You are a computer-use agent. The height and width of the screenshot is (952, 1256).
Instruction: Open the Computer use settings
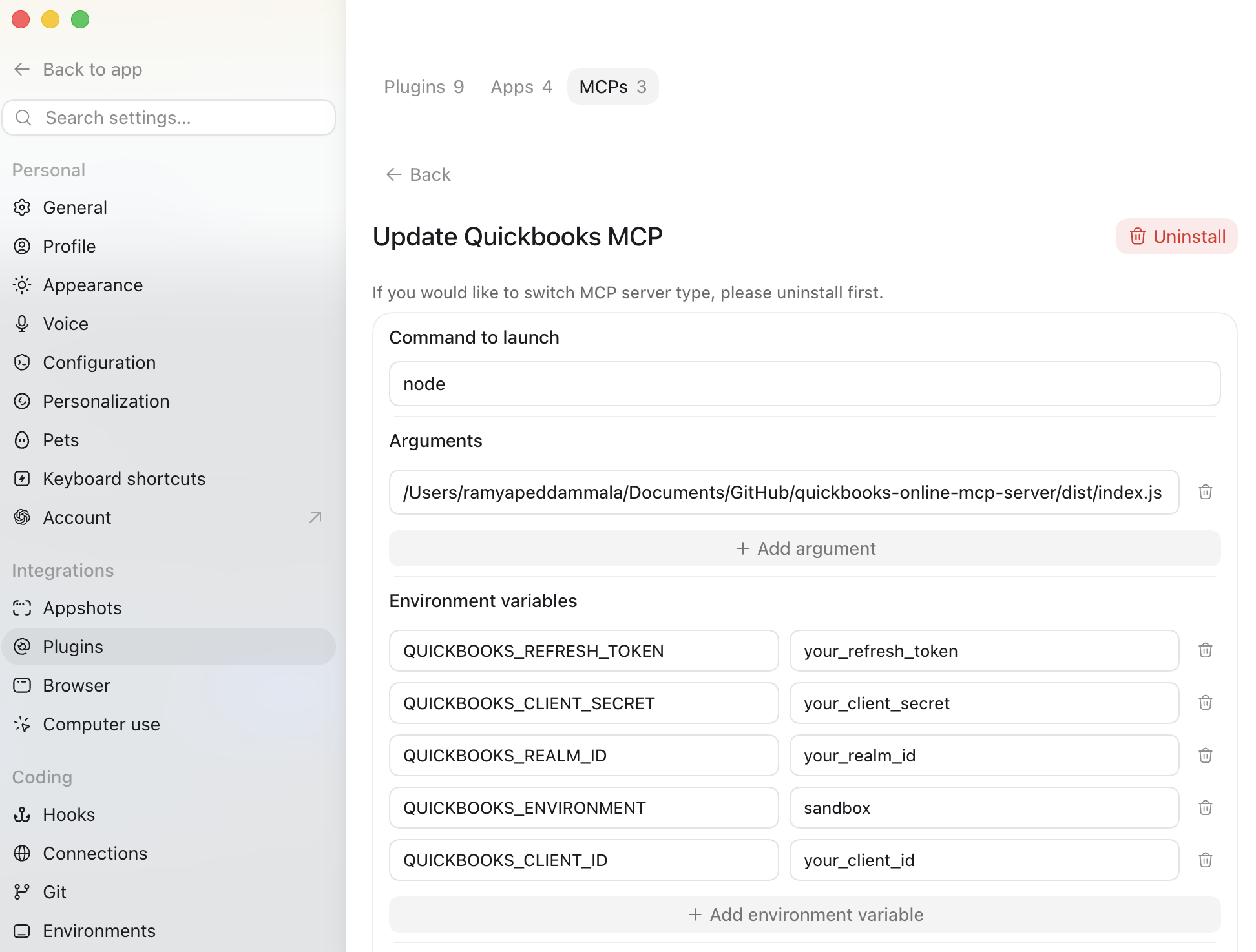click(x=169, y=724)
